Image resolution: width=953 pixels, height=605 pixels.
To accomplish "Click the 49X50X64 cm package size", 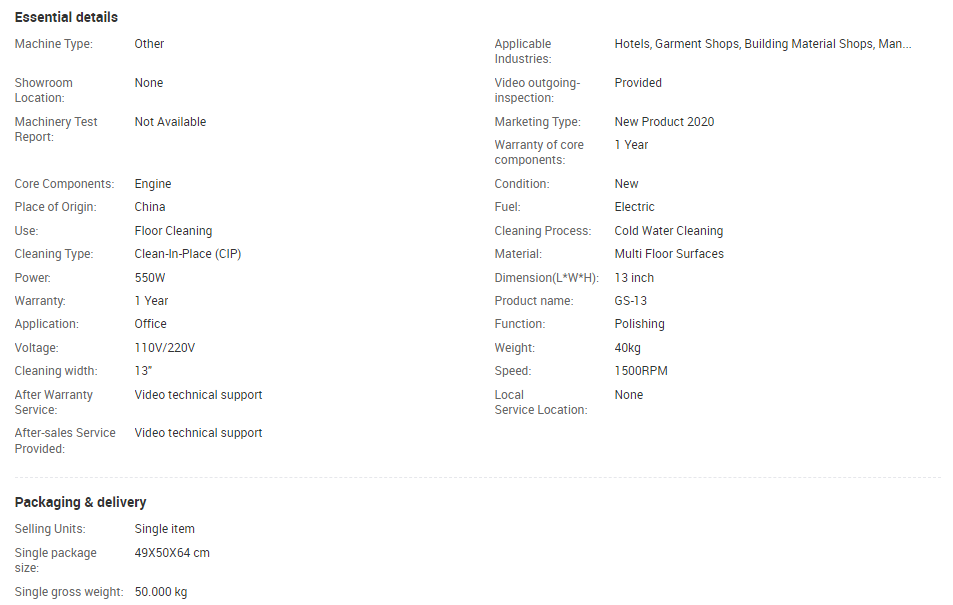I will [172, 553].
